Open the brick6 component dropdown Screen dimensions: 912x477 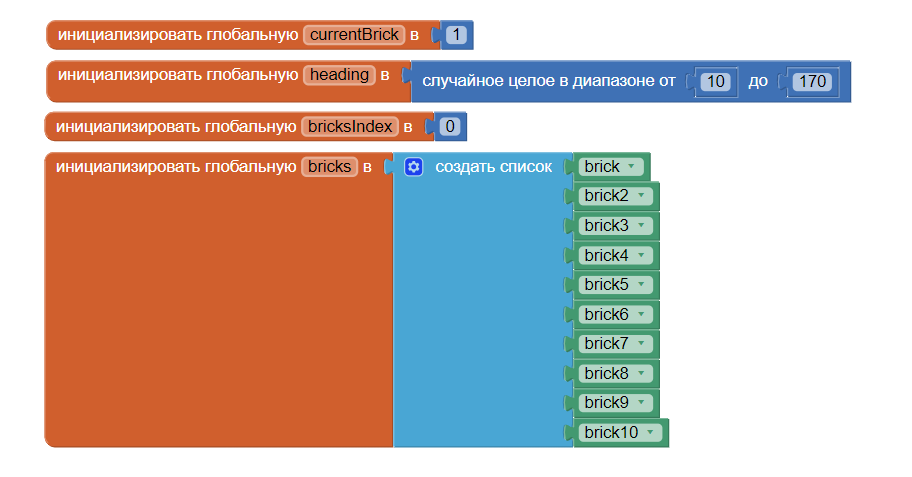(639, 314)
